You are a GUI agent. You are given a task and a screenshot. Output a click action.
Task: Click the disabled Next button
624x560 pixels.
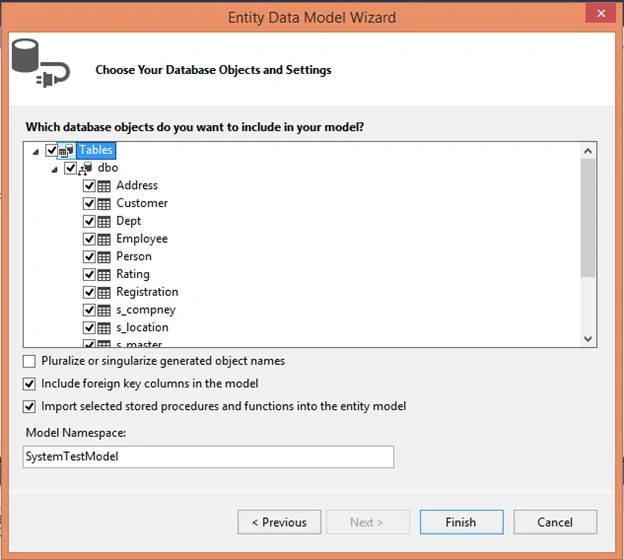(368, 522)
